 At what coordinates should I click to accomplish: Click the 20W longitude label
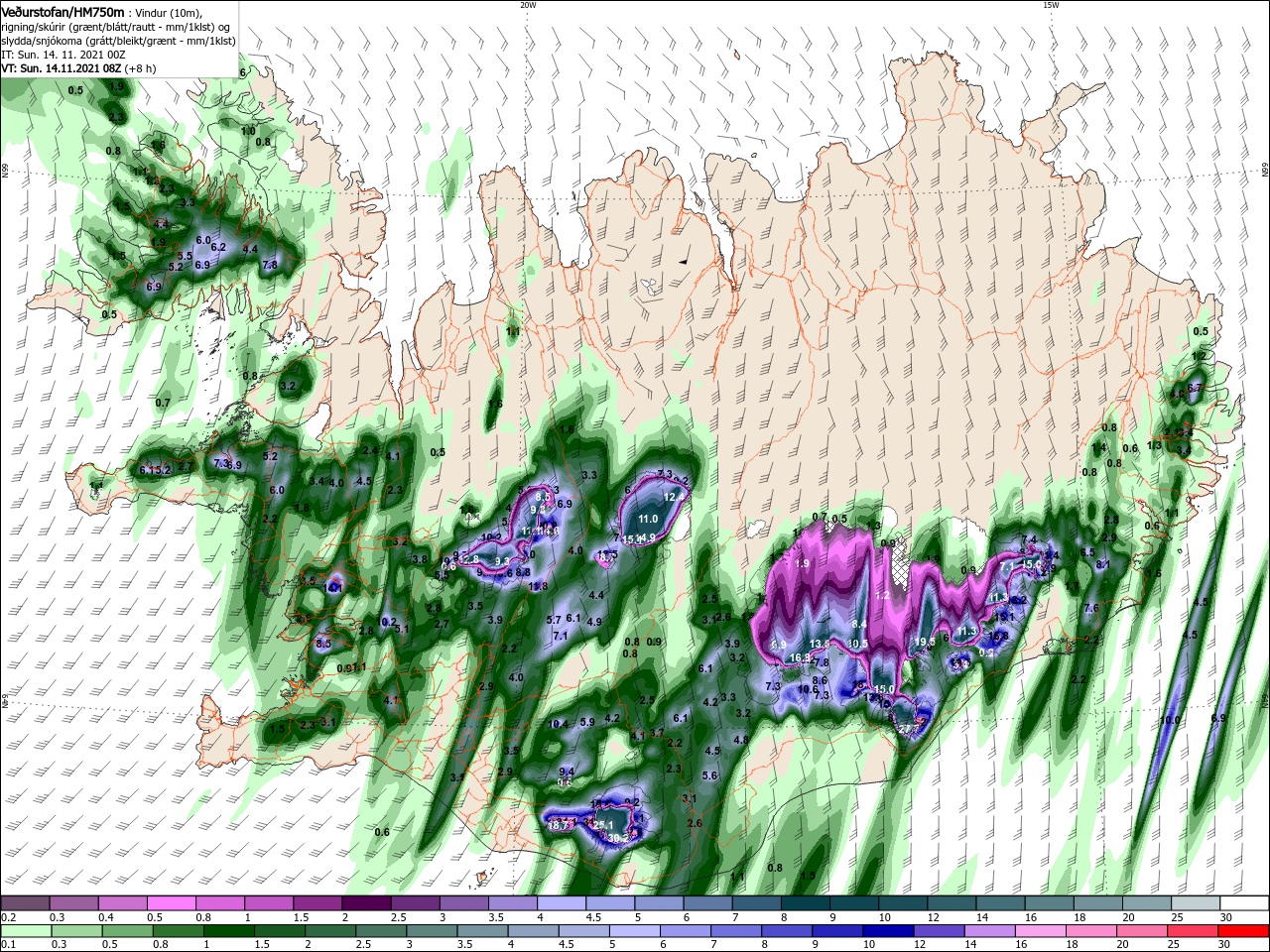click(x=528, y=5)
